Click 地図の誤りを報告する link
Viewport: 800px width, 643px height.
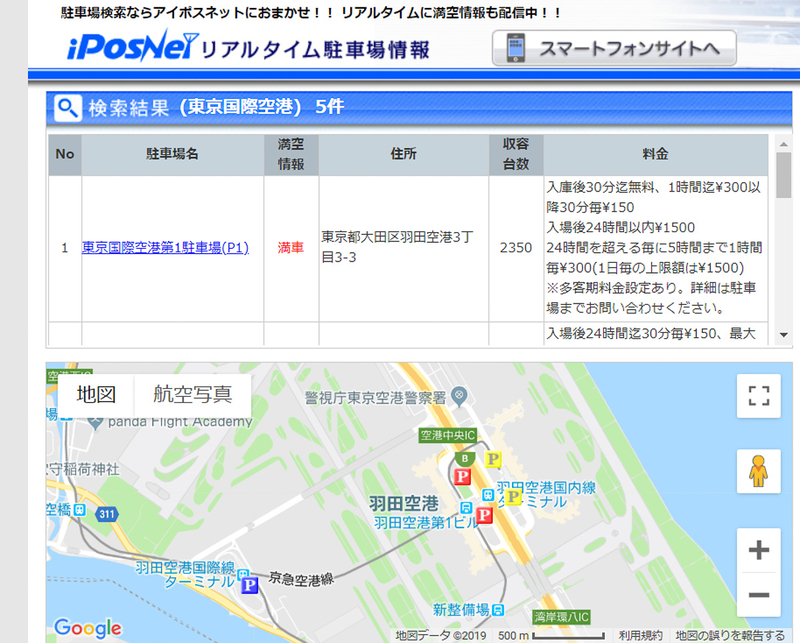pyautogui.click(x=730, y=635)
